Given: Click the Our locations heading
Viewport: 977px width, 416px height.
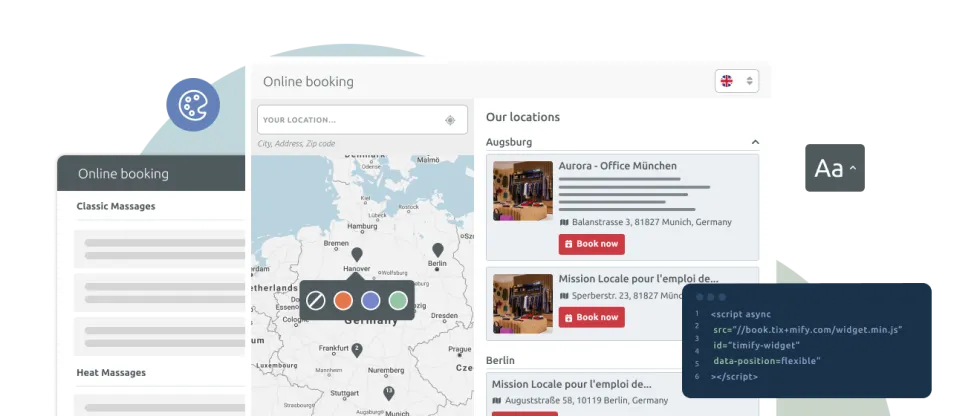Looking at the screenshot, I should point(523,117).
